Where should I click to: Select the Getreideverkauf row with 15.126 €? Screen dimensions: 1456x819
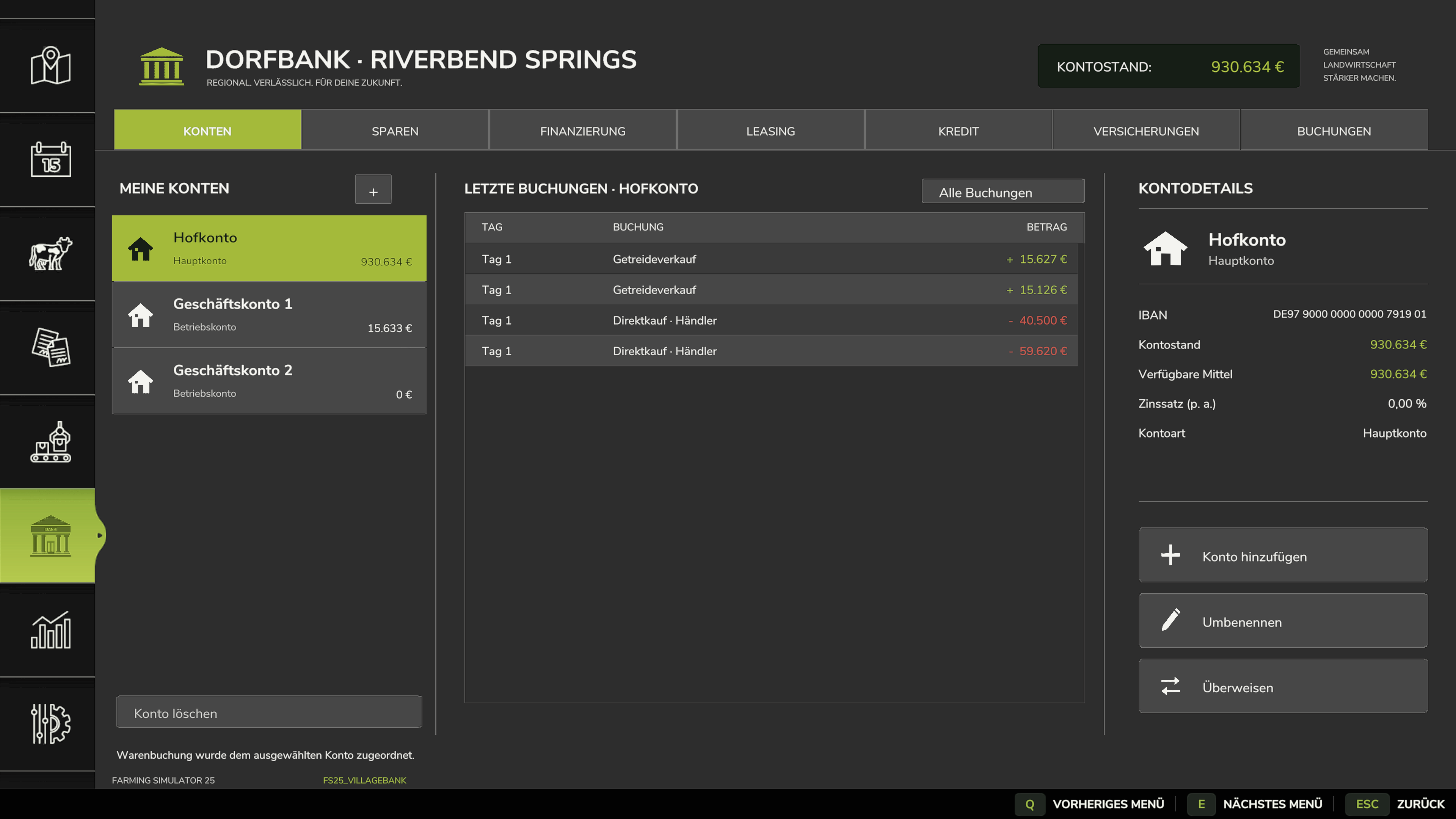tap(771, 289)
